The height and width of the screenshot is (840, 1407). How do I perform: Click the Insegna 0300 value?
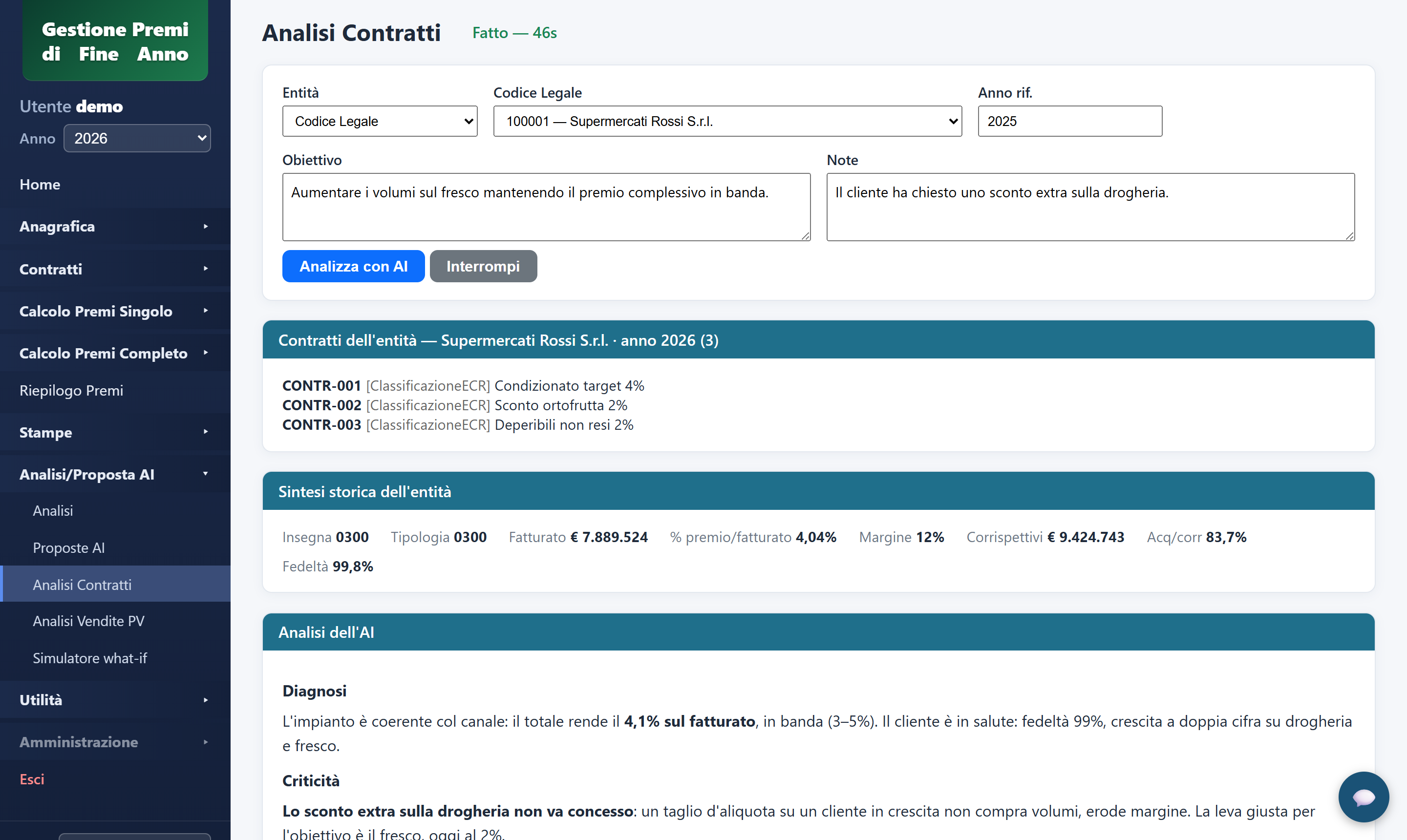[x=325, y=537]
